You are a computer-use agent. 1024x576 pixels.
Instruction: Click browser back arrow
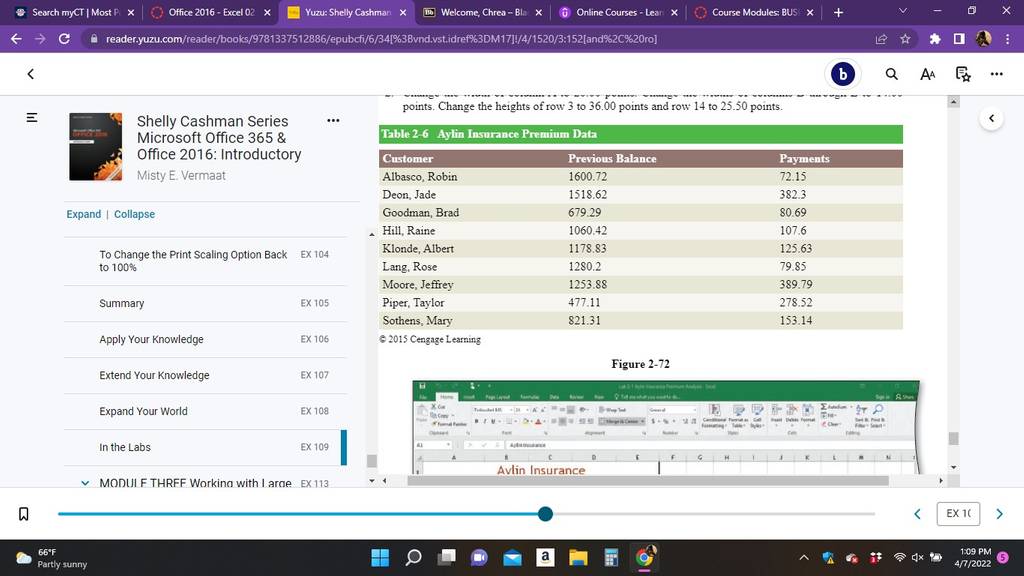(x=16, y=39)
